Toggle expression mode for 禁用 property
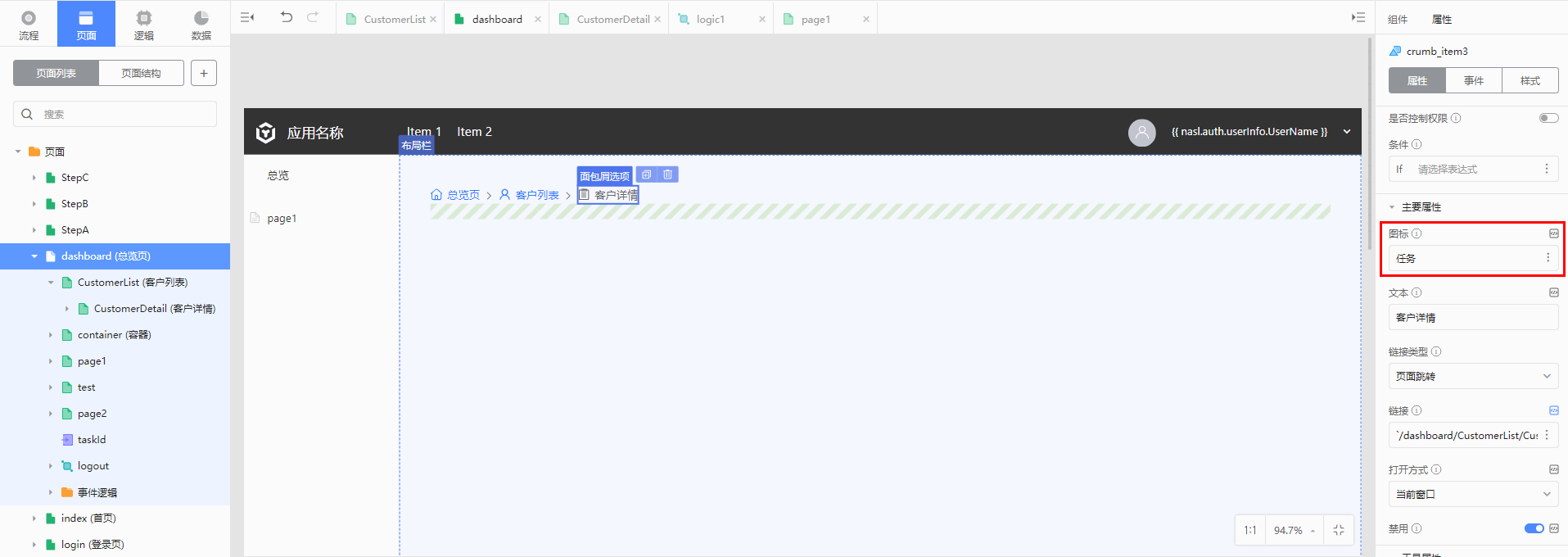The image size is (1568, 557). pos(1554,528)
